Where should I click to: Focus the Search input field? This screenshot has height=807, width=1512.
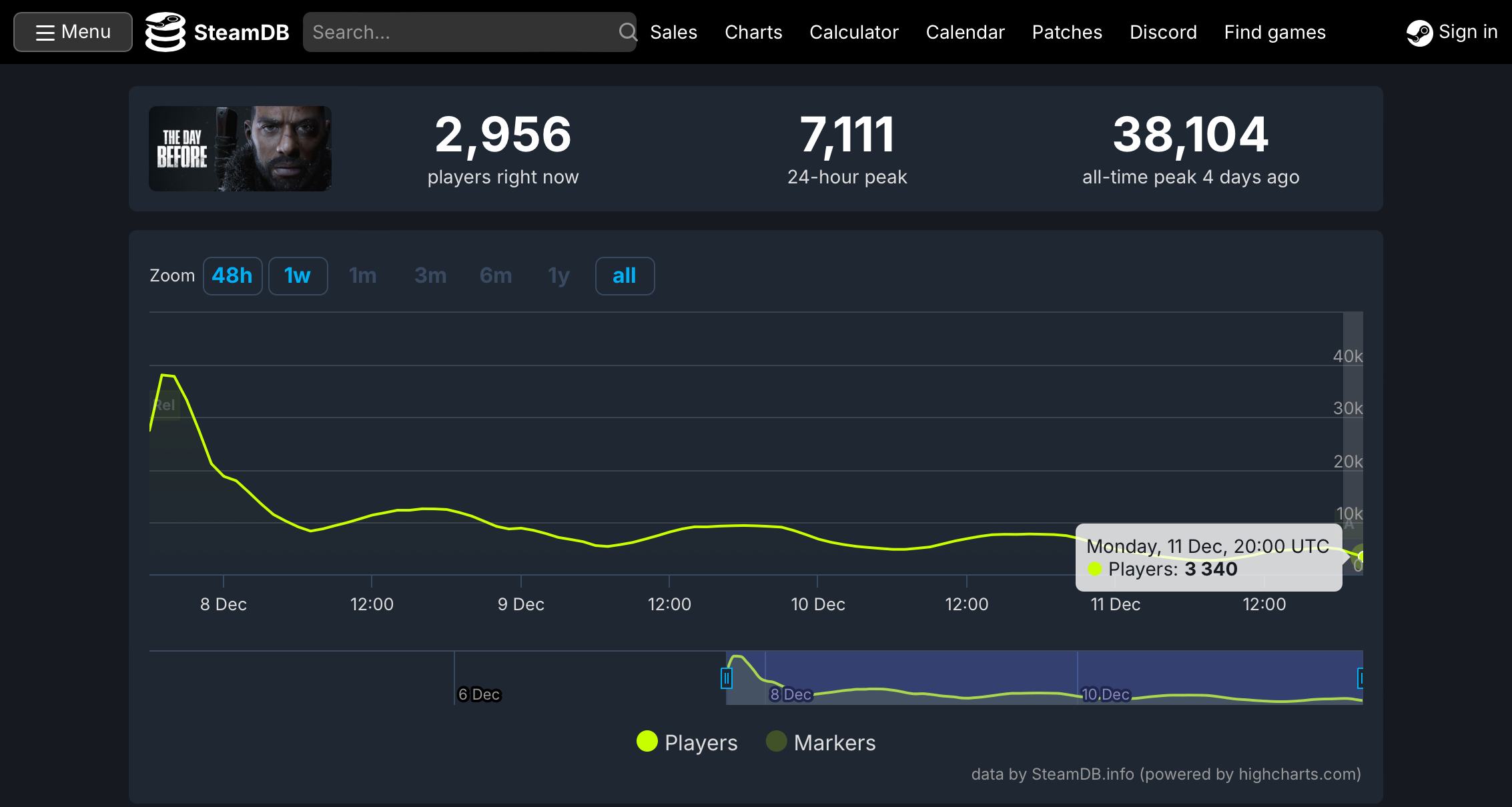[x=469, y=32]
